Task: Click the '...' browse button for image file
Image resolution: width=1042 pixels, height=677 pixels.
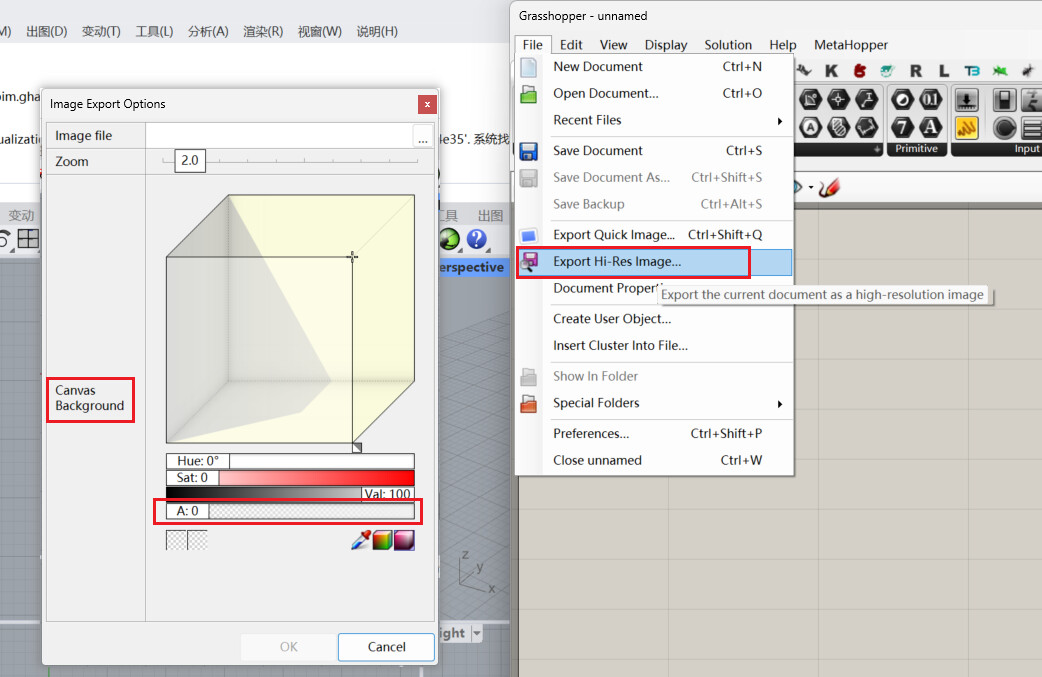Action: [x=423, y=137]
